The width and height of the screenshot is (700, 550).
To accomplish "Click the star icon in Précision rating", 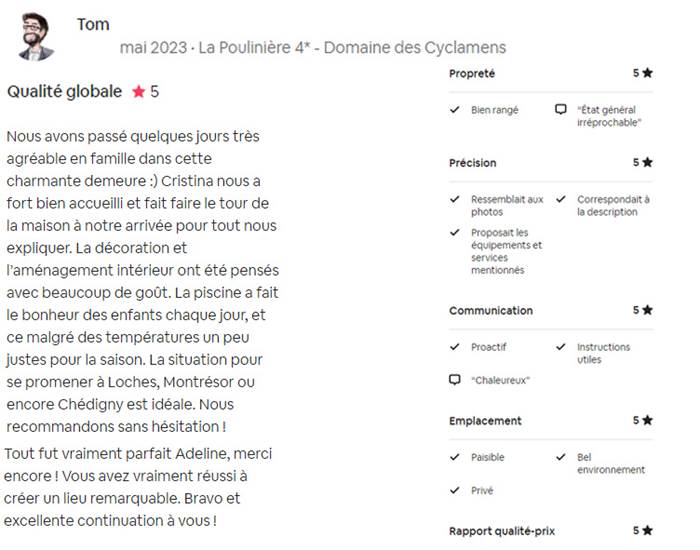I will coord(647,162).
